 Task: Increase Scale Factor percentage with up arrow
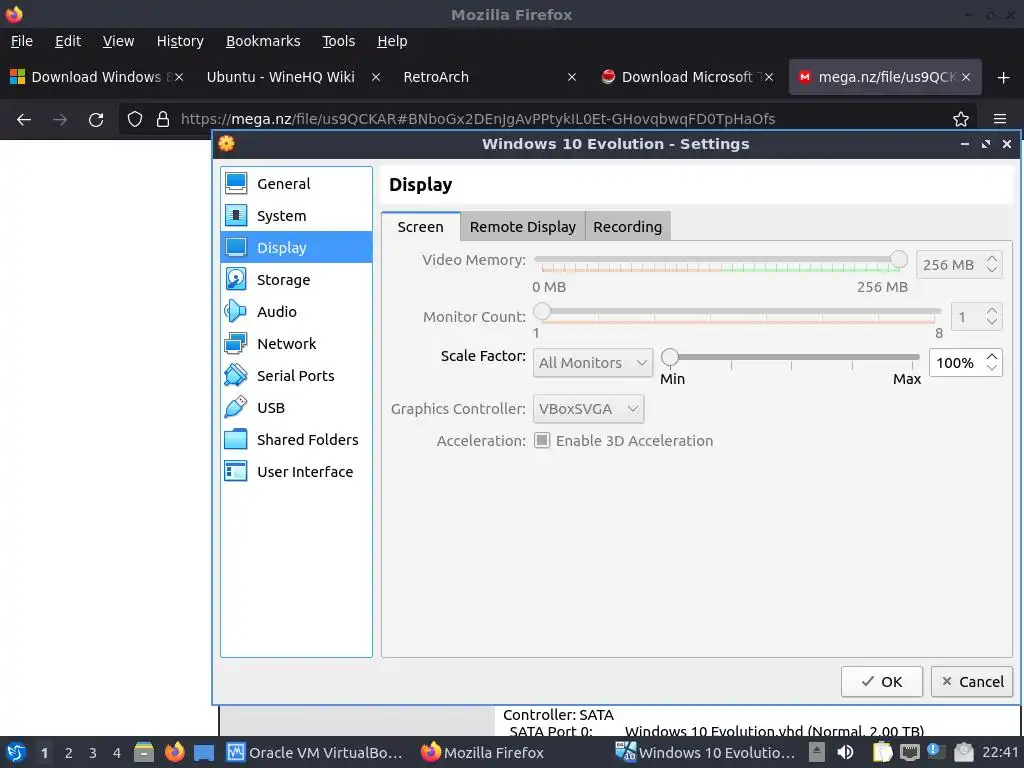pyautogui.click(x=992, y=357)
